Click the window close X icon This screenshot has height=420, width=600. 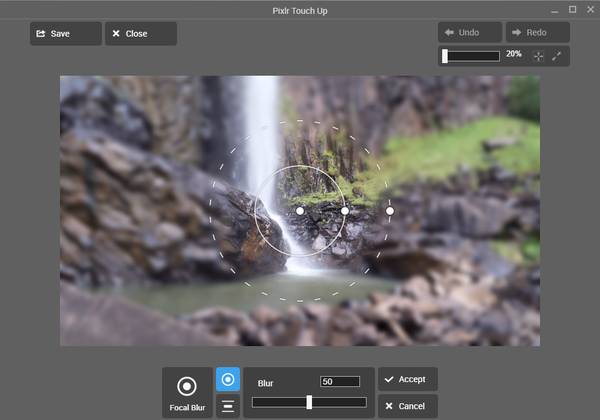[589, 9]
